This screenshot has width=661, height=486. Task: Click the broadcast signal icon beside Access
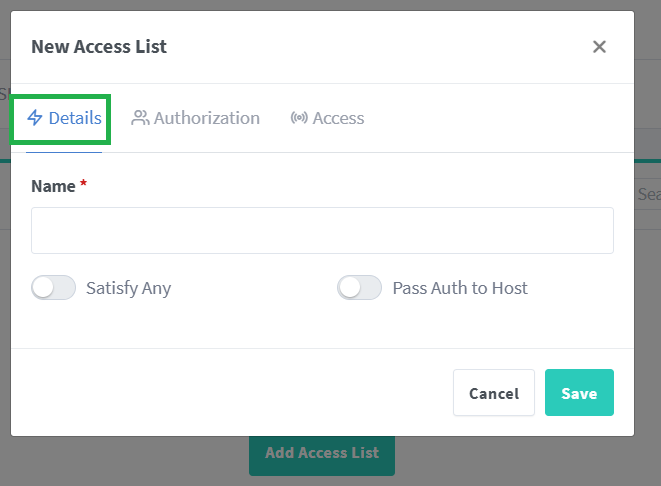point(299,118)
